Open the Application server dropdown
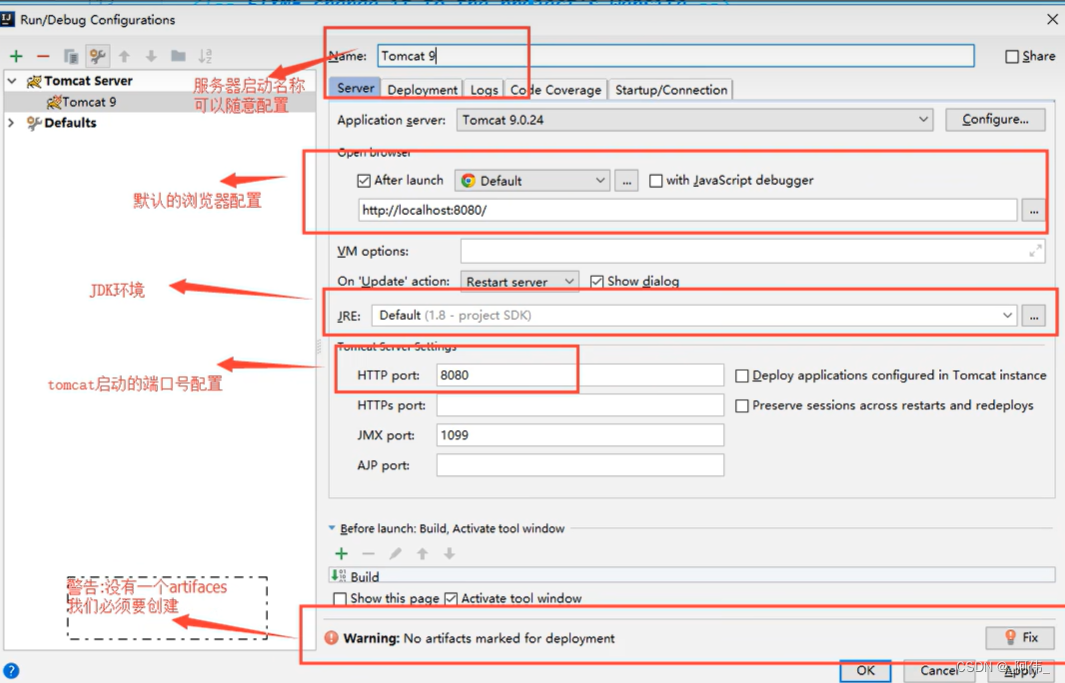Image resolution: width=1065 pixels, height=683 pixels. point(694,119)
